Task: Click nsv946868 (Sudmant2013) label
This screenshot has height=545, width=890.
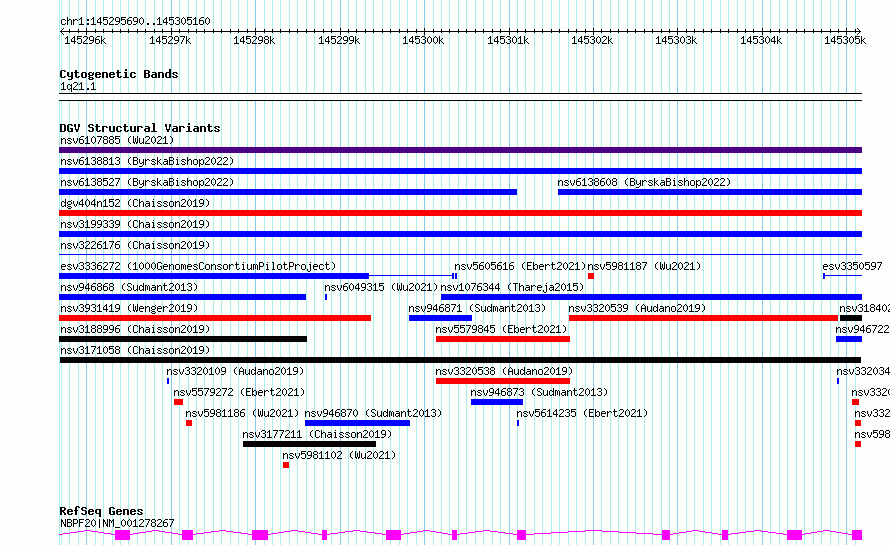Action: 129,287
